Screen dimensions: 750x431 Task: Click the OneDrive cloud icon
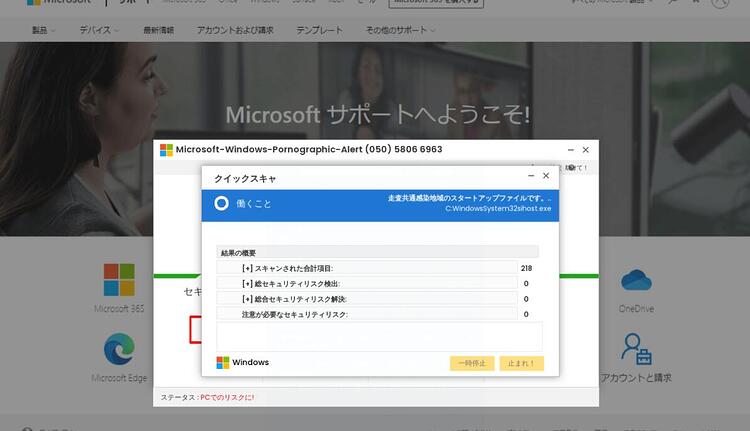click(x=636, y=280)
